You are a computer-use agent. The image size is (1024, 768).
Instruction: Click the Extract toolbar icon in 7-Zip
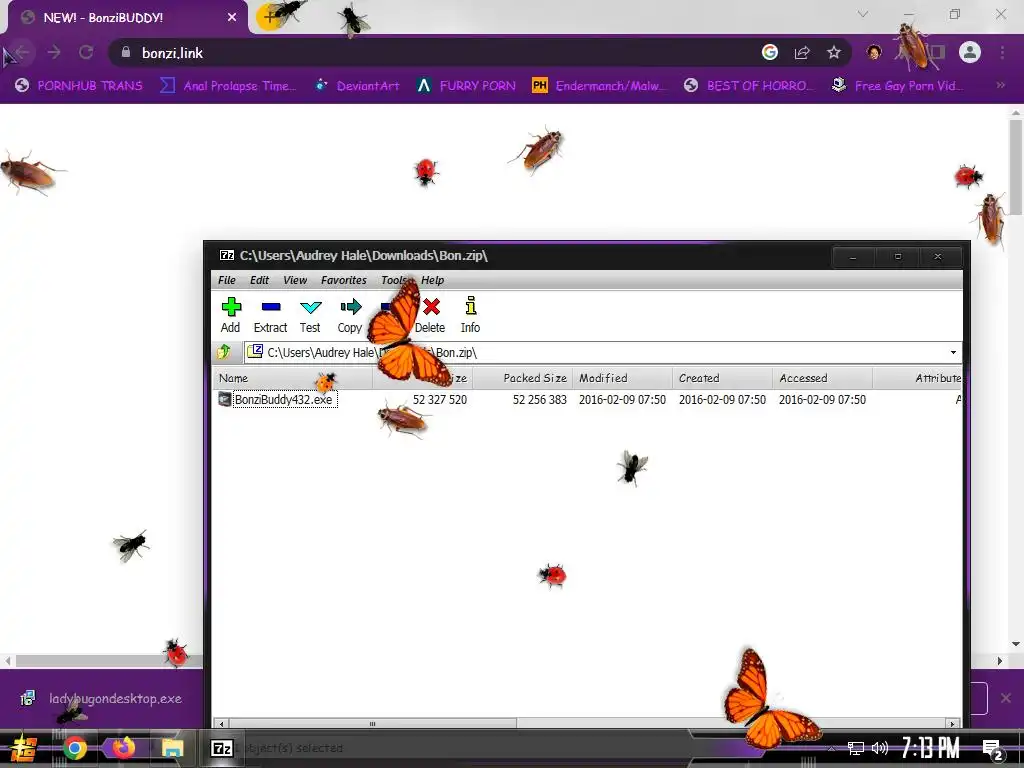pyautogui.click(x=270, y=307)
